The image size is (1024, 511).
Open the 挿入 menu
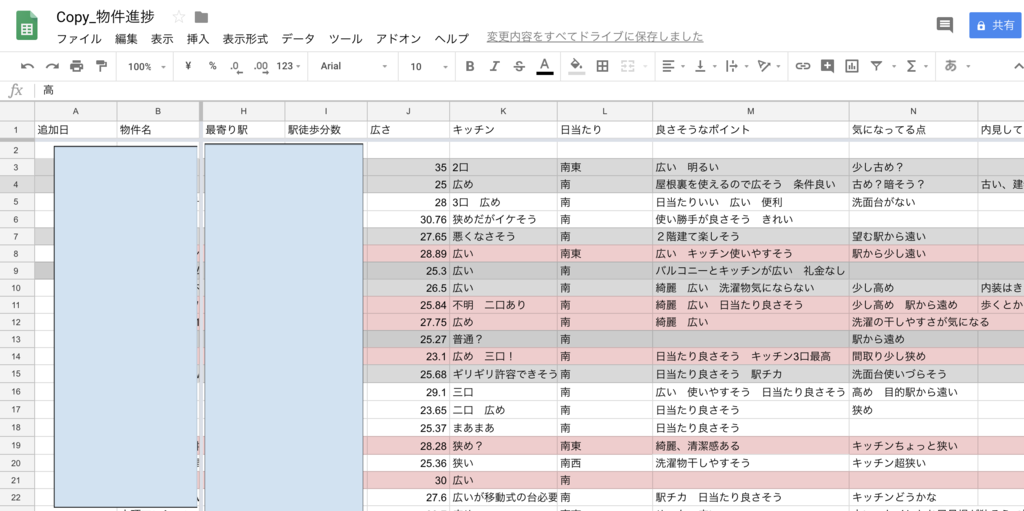click(x=198, y=39)
